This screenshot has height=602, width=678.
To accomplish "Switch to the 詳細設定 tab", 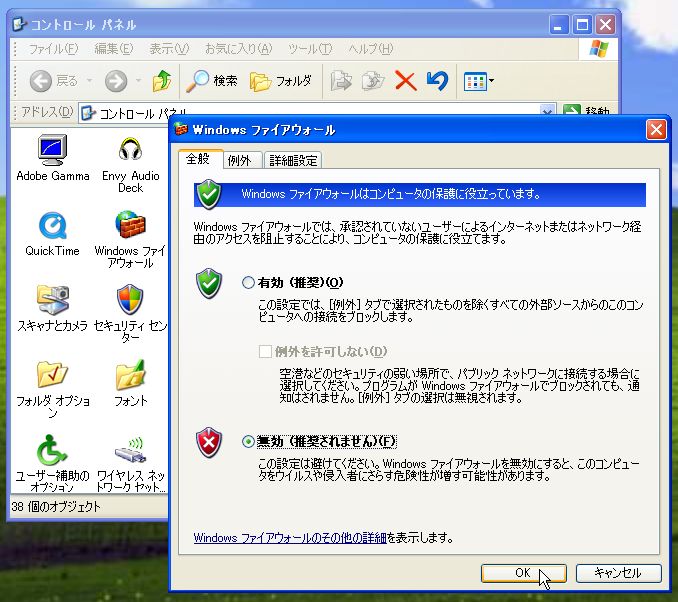I will (293, 161).
